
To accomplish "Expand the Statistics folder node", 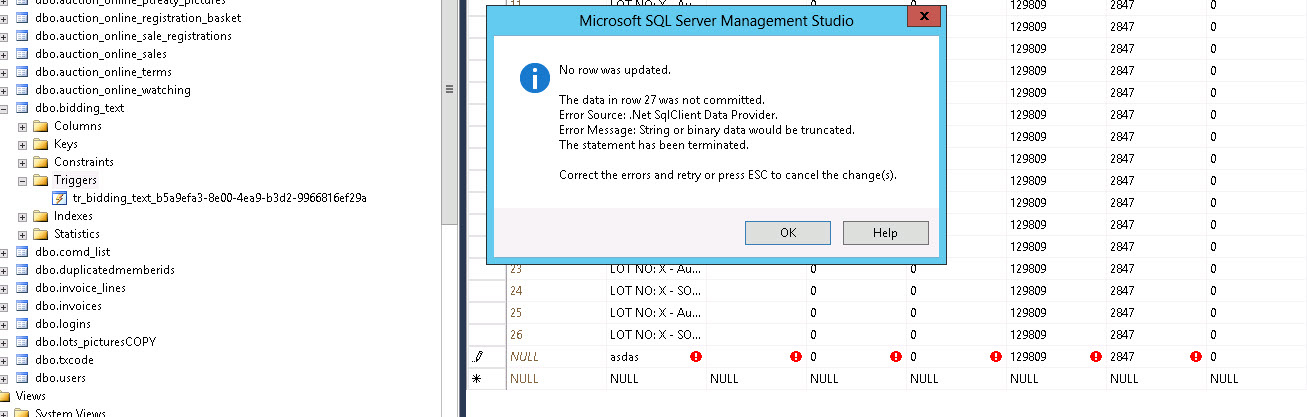I will click(22, 235).
